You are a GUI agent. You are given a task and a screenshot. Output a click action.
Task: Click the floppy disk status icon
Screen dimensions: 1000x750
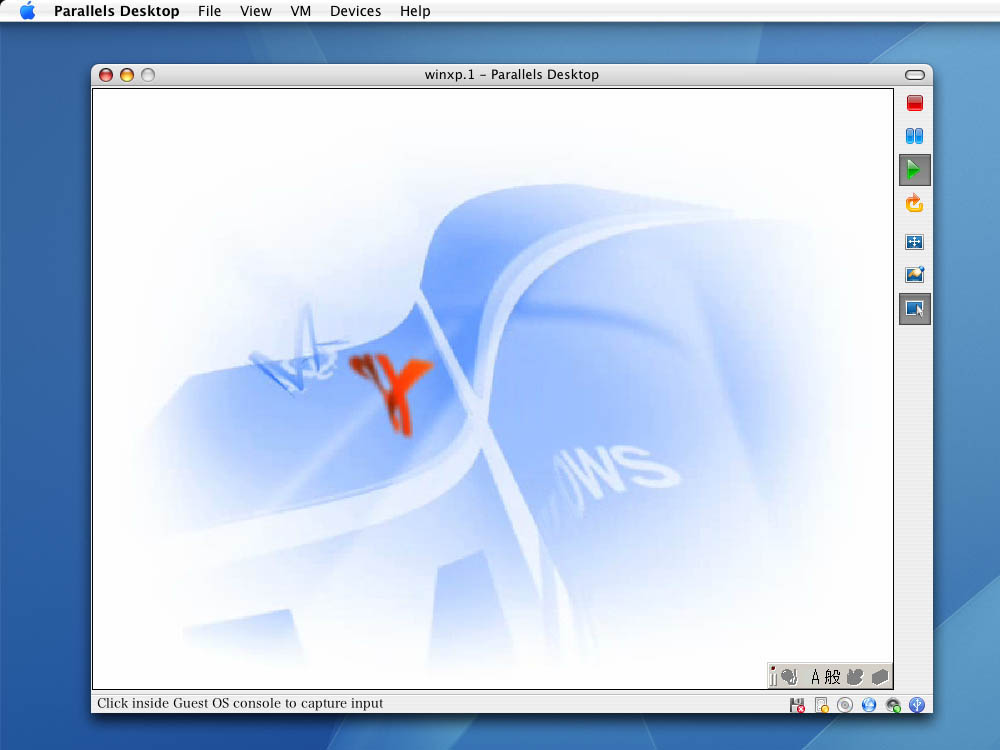pyautogui.click(x=797, y=705)
